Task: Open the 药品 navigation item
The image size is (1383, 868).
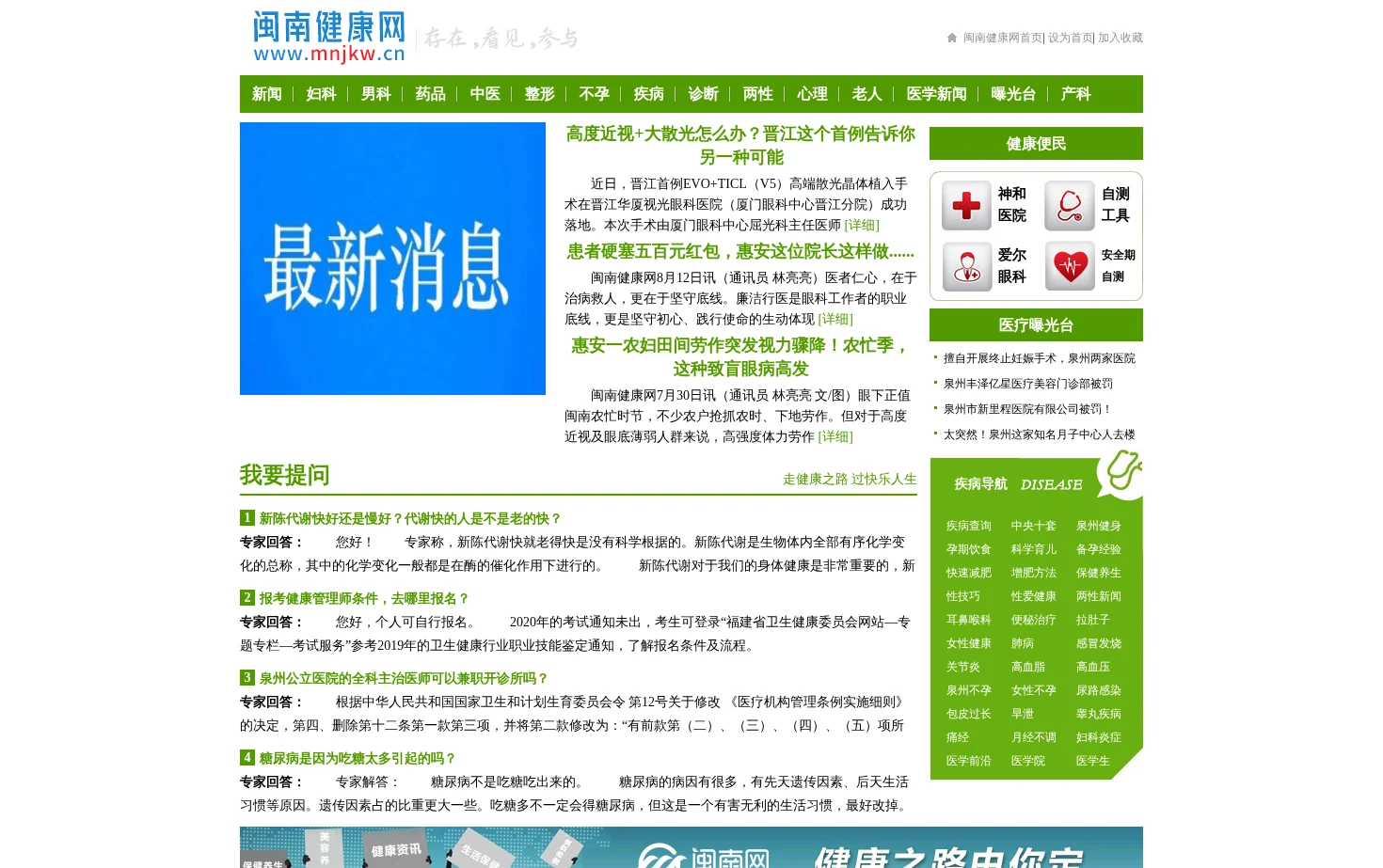Action: click(x=431, y=94)
